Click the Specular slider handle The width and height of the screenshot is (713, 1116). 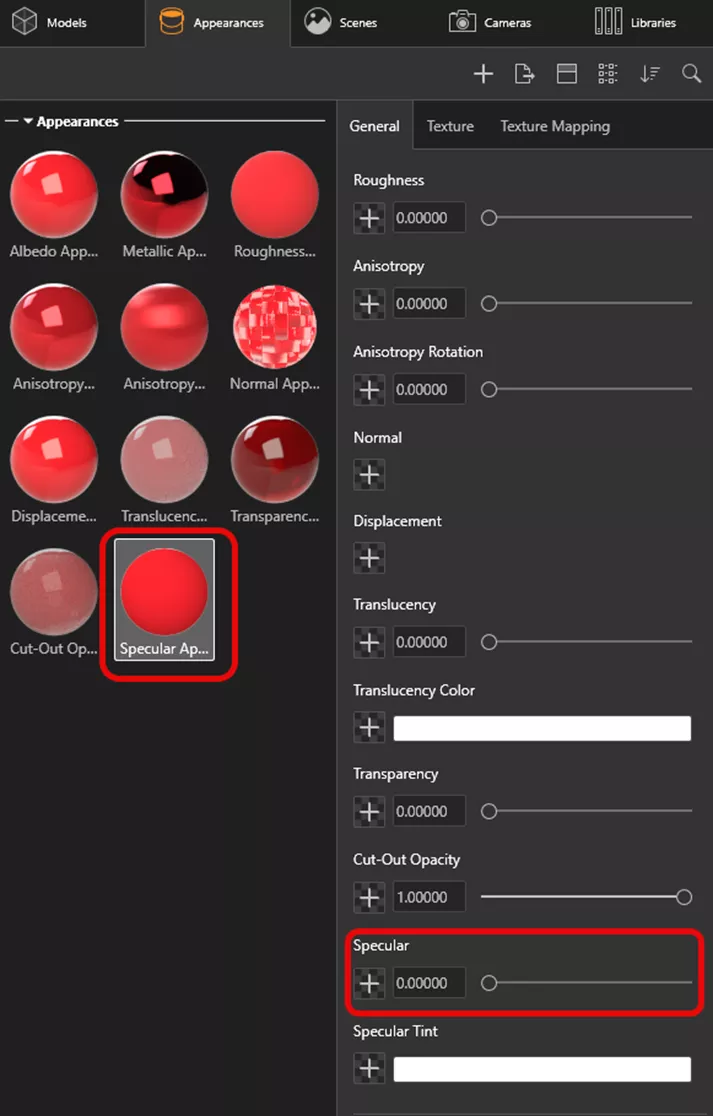[x=489, y=984]
